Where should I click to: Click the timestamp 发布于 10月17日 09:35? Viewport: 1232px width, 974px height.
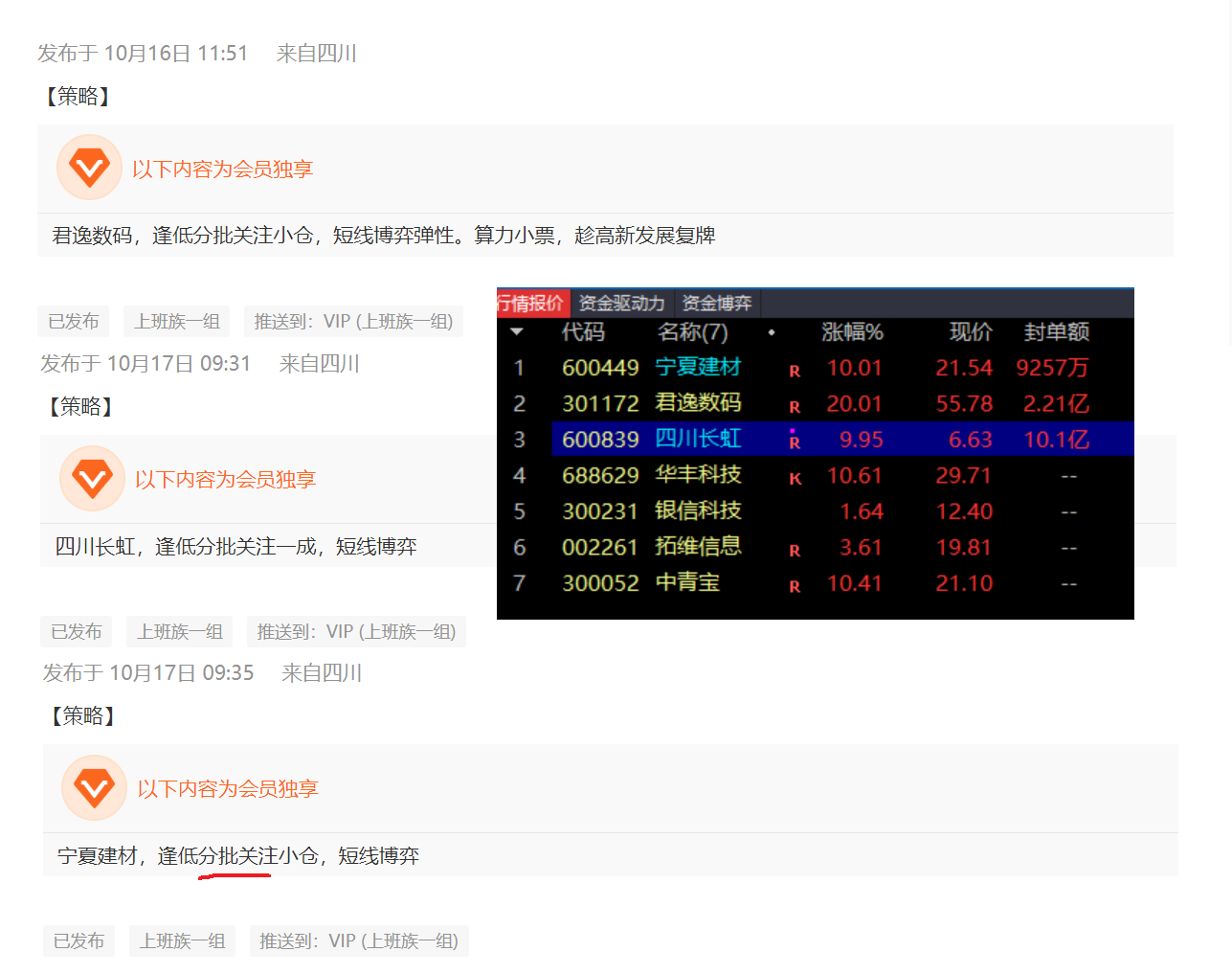pyautogui.click(x=148, y=673)
